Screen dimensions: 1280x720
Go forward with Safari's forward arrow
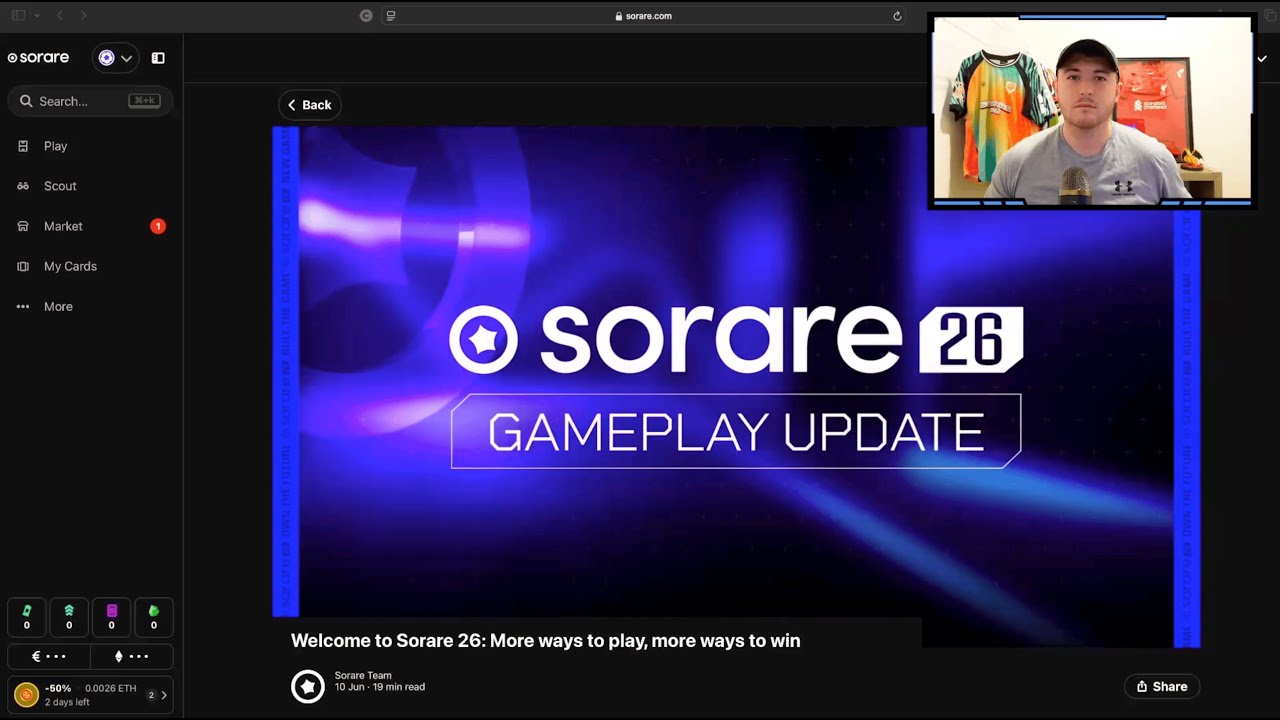click(84, 15)
